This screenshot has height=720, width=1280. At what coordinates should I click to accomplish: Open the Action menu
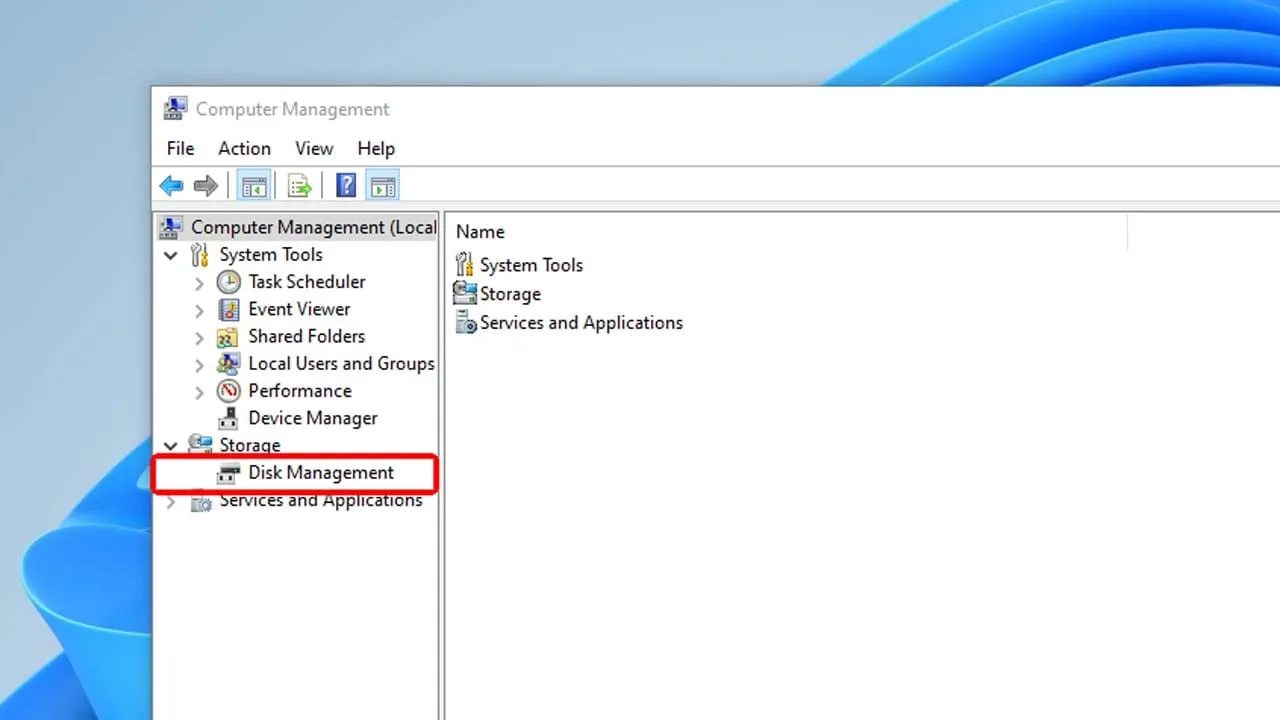coord(244,148)
